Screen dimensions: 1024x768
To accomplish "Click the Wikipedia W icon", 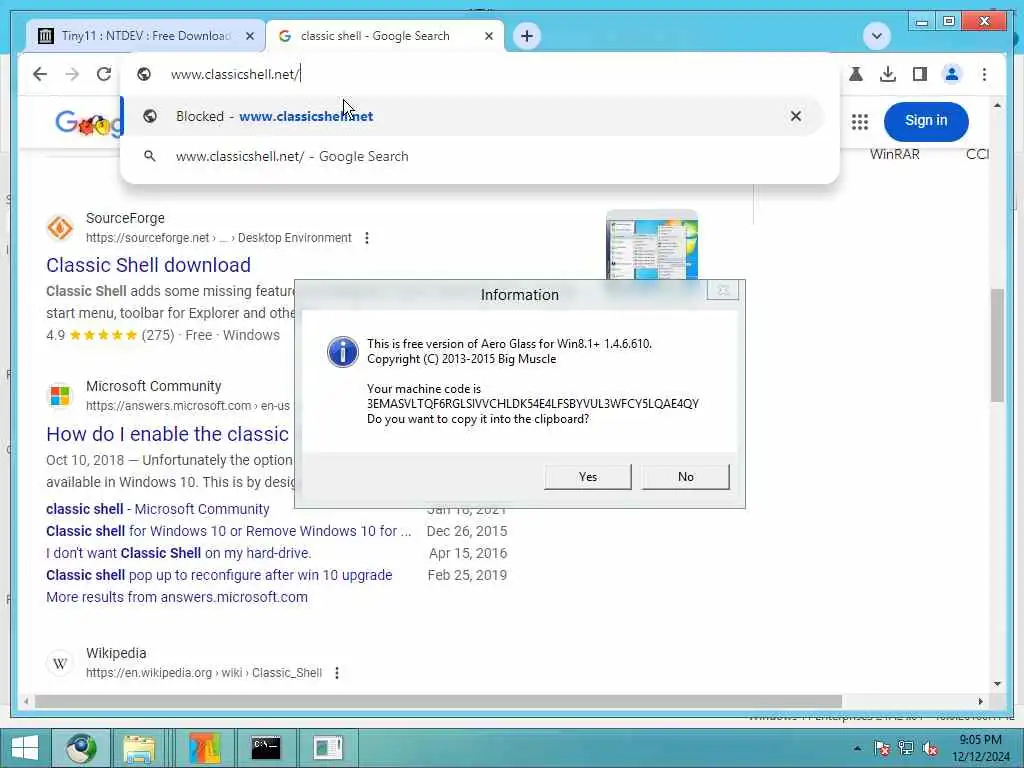I will click(60, 663).
